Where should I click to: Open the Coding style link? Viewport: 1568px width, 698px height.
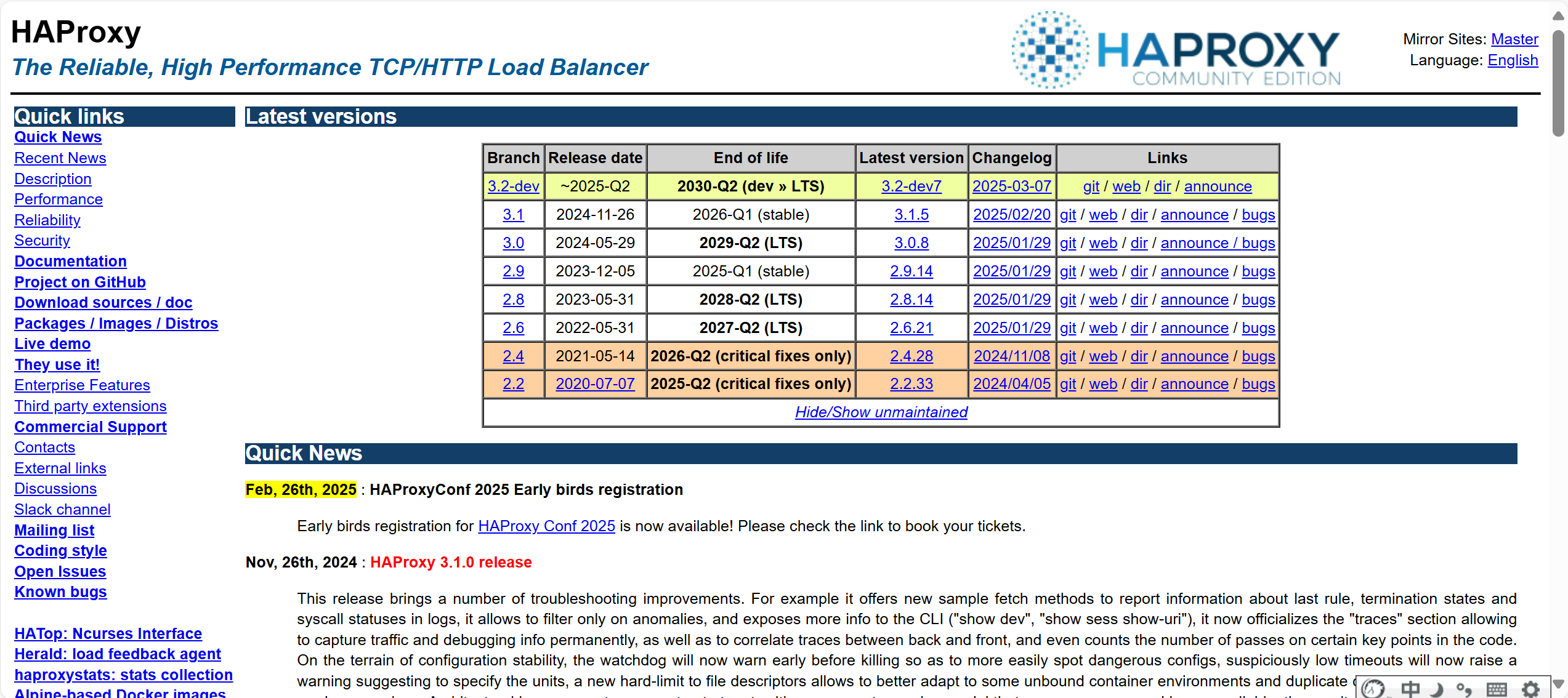(61, 551)
